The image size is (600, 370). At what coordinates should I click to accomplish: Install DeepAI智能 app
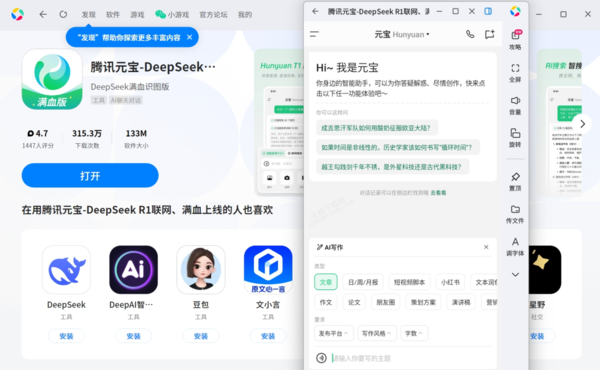(x=134, y=336)
